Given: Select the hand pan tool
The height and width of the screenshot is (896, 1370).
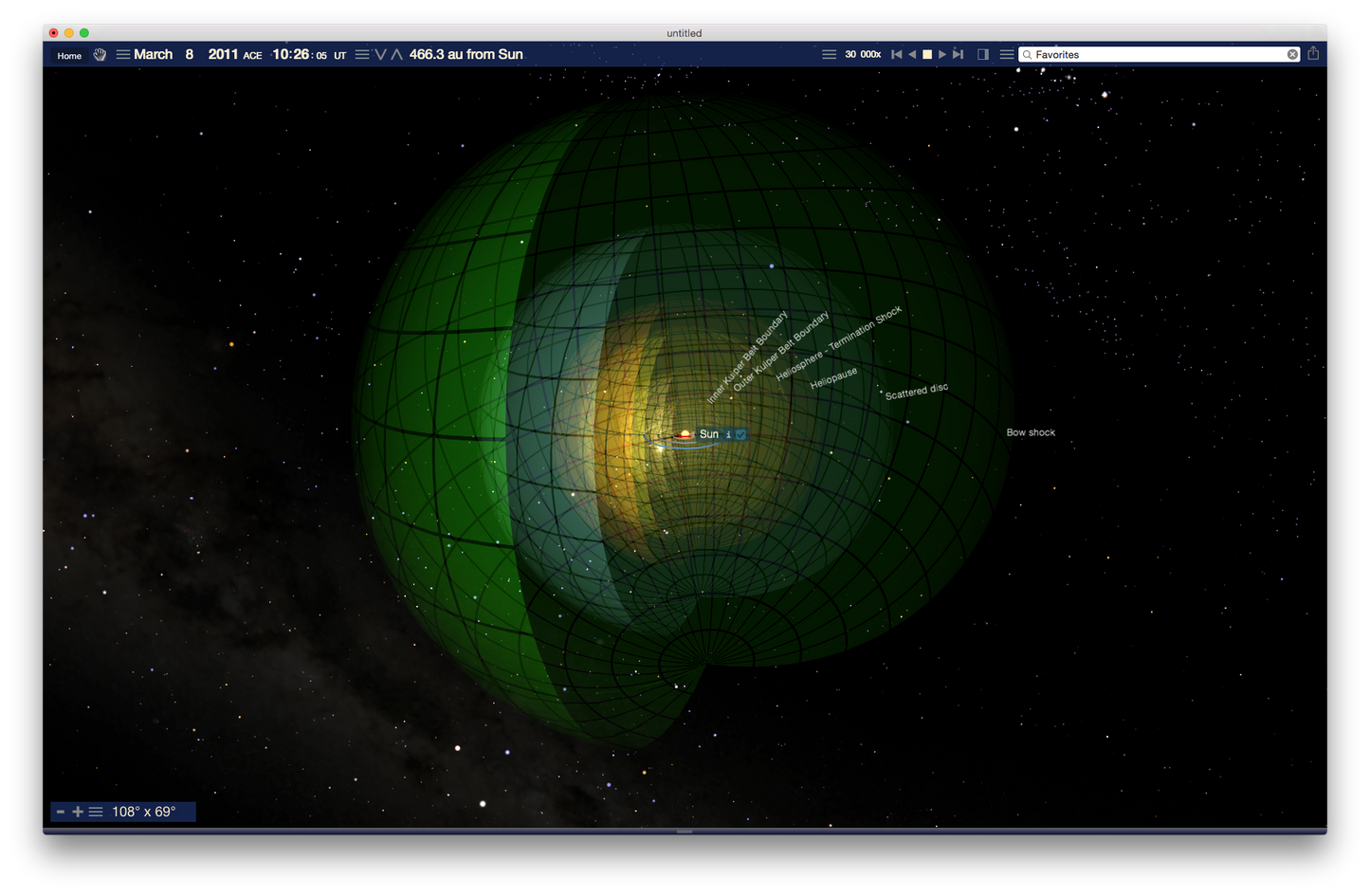Looking at the screenshot, I should 100,55.
